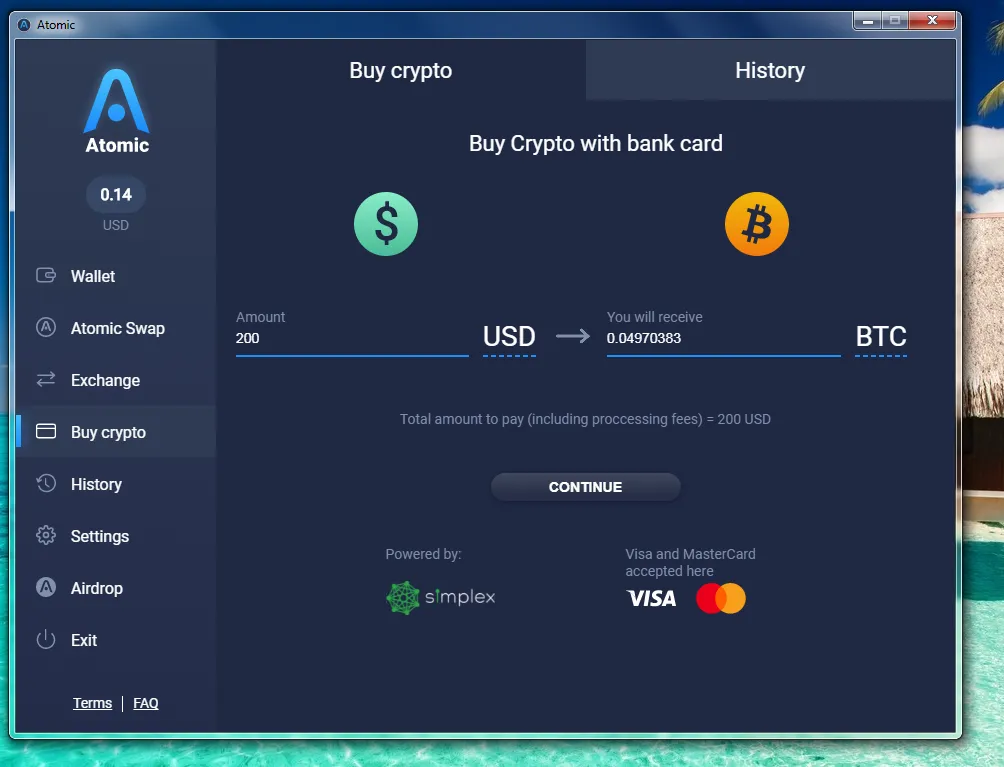Image resolution: width=1004 pixels, height=767 pixels.
Task: Click the Powered by label
Action: (423, 554)
